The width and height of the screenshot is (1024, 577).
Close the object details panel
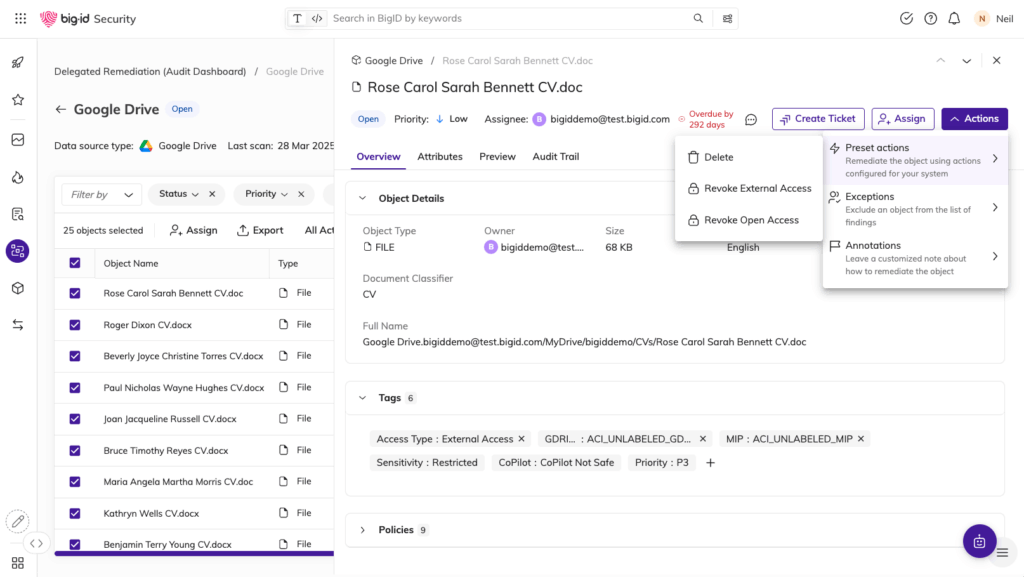[x=997, y=61]
